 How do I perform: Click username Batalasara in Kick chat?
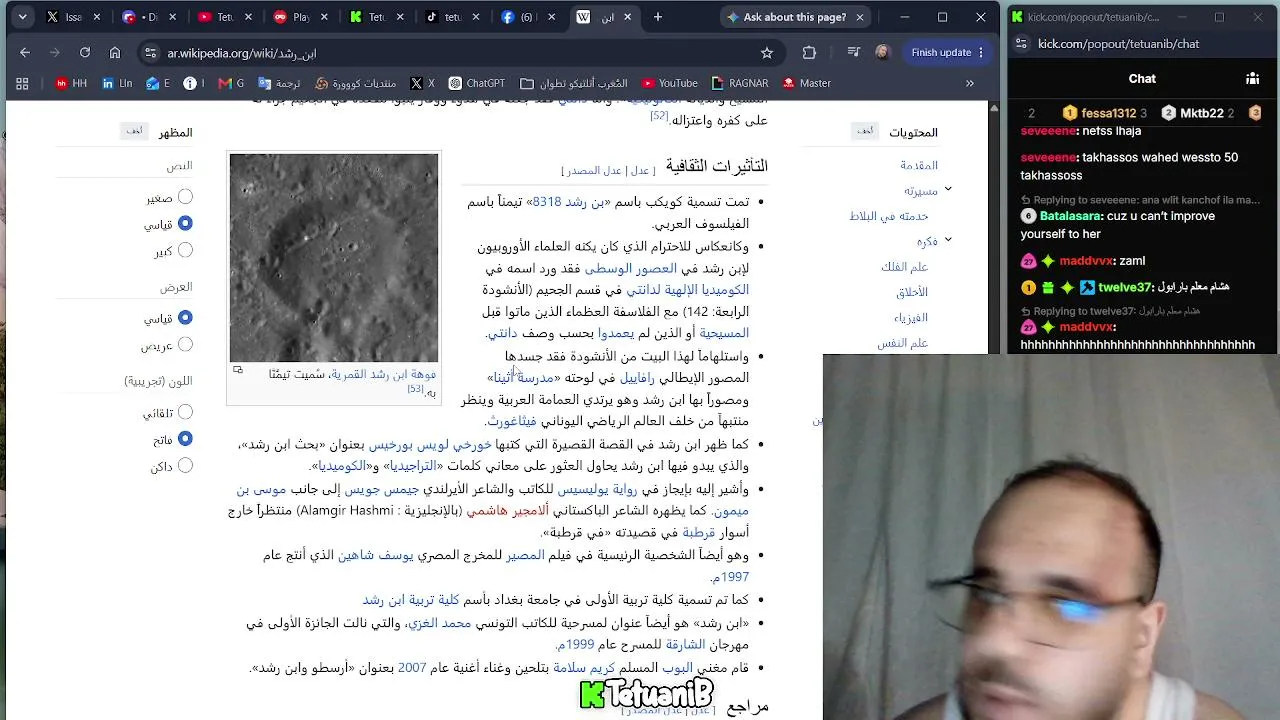point(1071,216)
